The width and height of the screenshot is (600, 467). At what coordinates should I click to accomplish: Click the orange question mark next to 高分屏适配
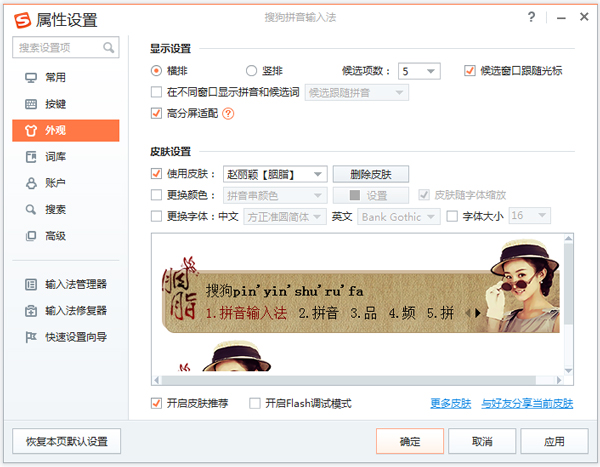coord(228,114)
